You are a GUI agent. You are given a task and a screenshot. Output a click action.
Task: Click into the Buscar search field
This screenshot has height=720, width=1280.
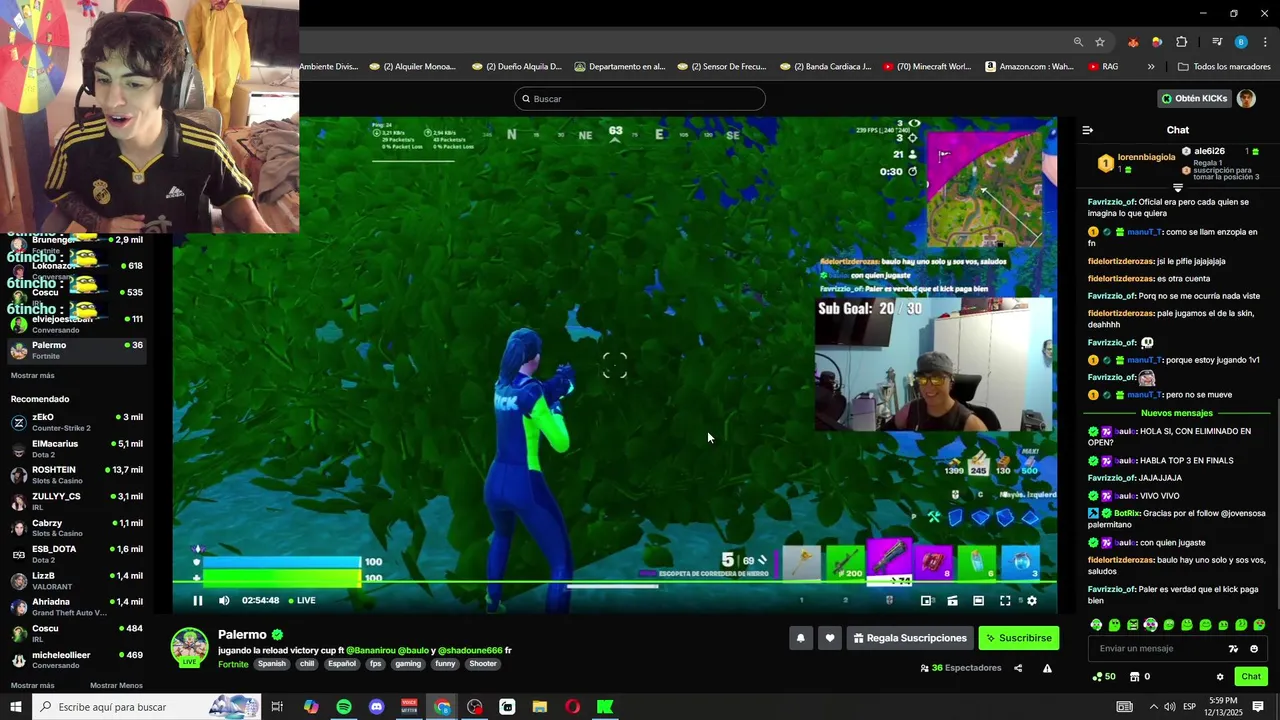(640, 99)
